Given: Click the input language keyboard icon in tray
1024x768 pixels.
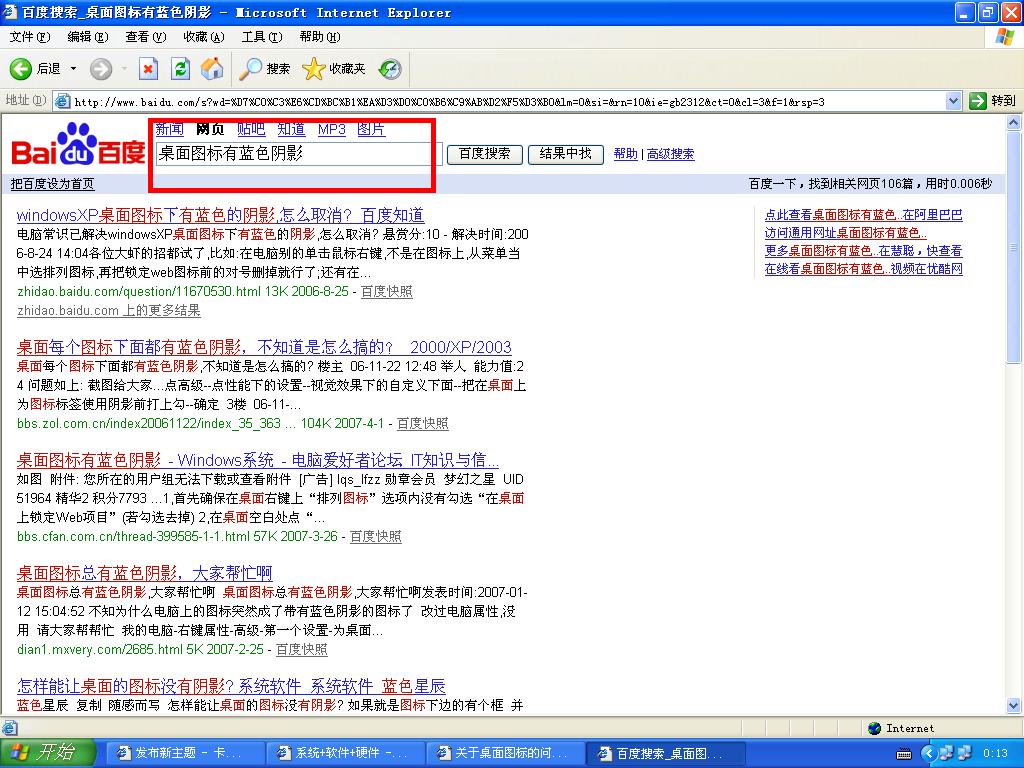Looking at the screenshot, I should point(904,754).
